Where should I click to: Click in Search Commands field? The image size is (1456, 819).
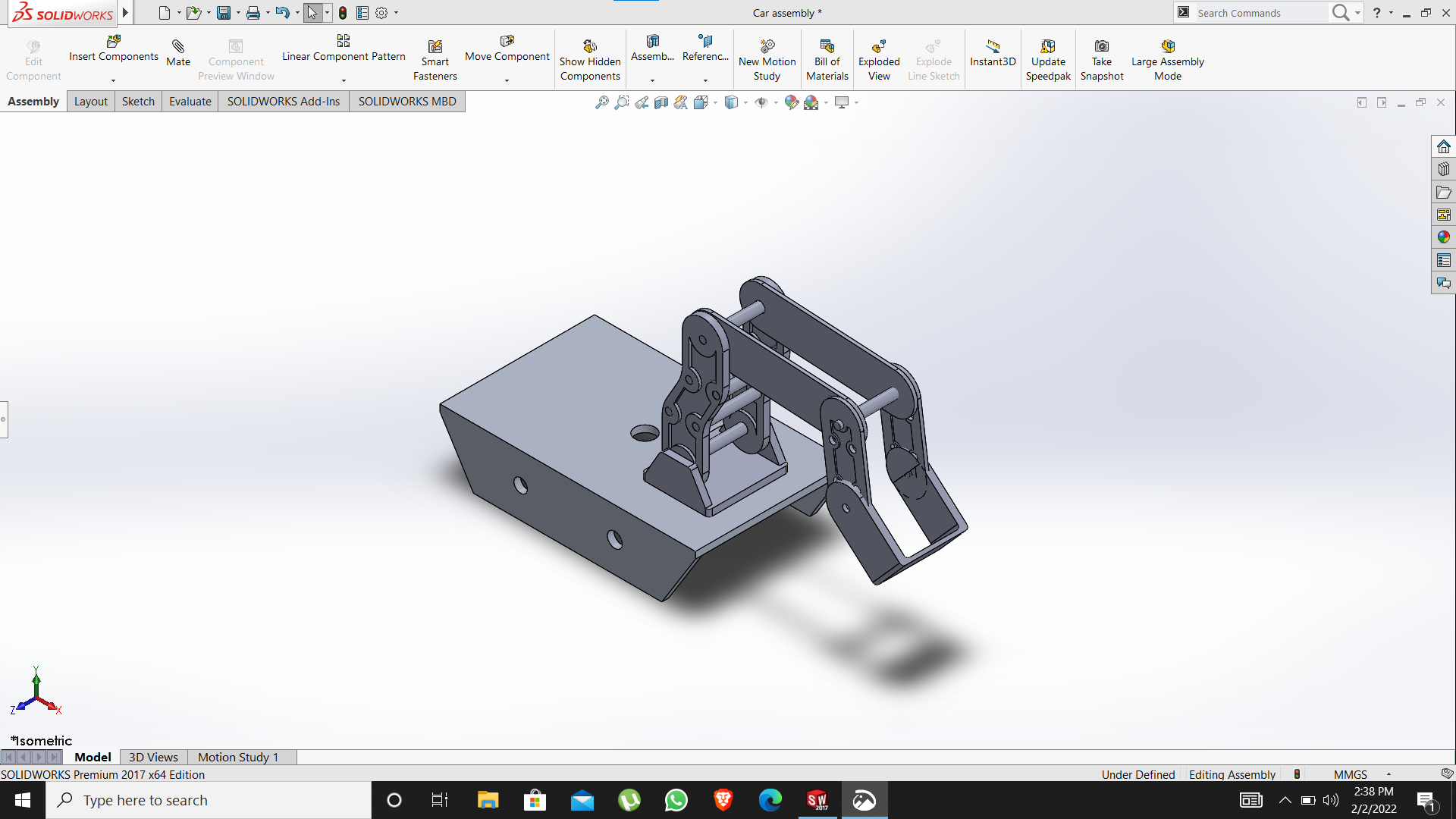[x=1260, y=13]
